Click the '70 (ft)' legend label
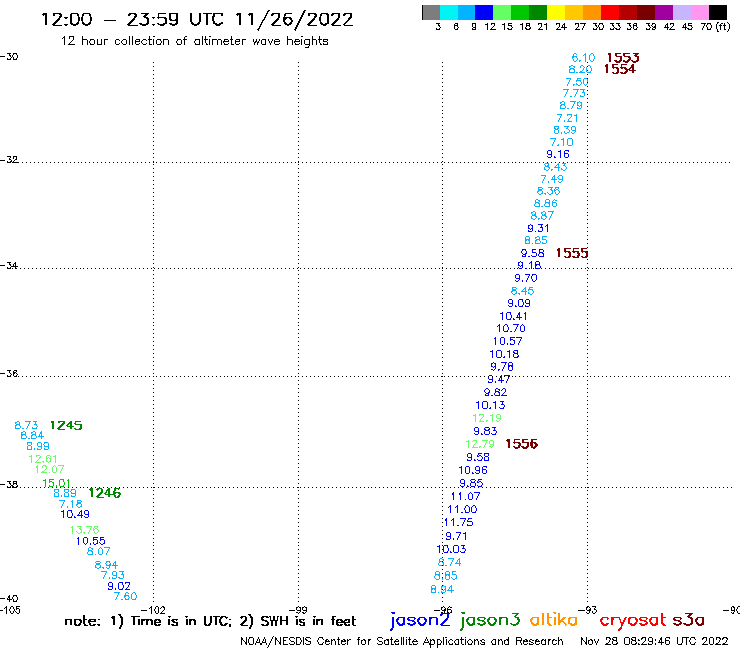The image size is (740, 650). coord(715,26)
